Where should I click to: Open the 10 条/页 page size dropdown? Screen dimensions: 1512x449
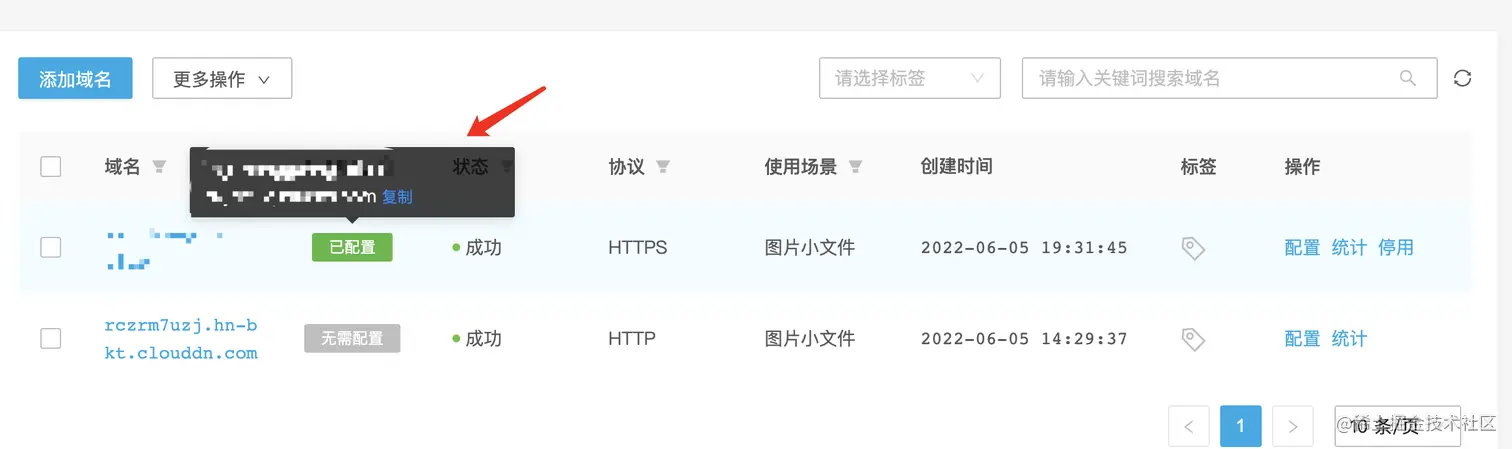coord(1398,426)
